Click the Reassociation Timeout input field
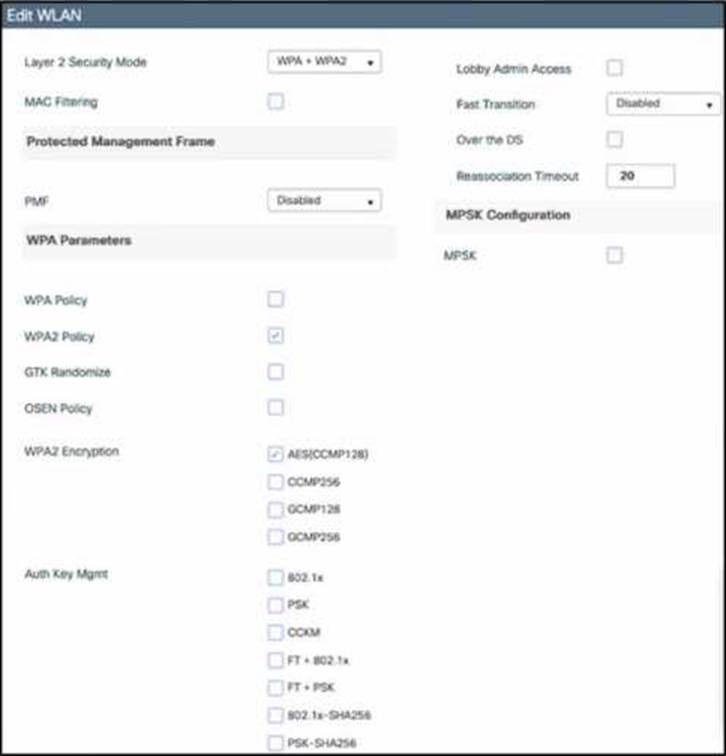 (x=640, y=177)
